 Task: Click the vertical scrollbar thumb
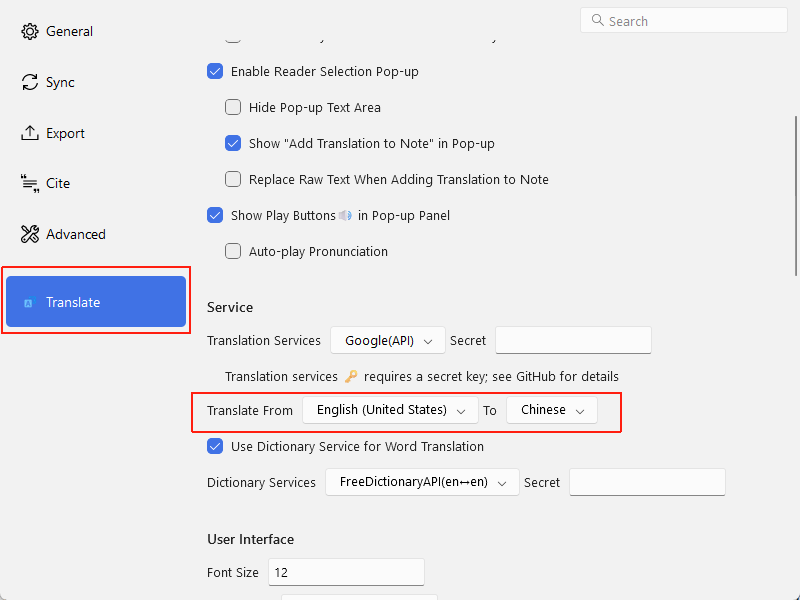click(x=796, y=196)
